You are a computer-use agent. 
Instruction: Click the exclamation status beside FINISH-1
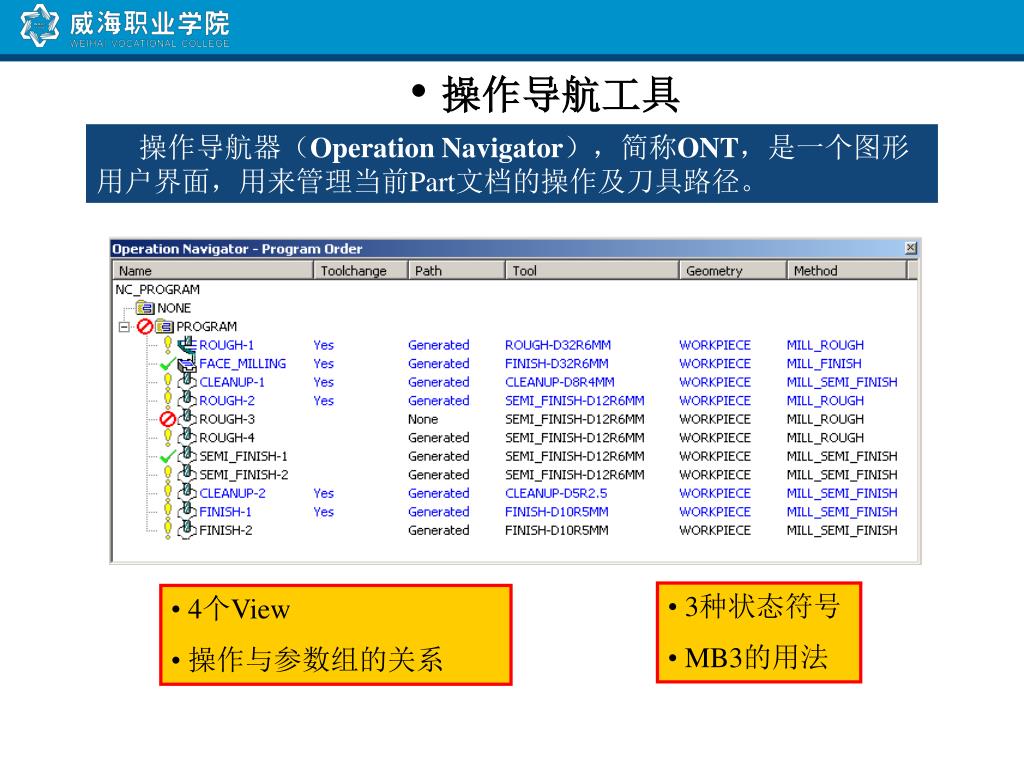tap(168, 511)
